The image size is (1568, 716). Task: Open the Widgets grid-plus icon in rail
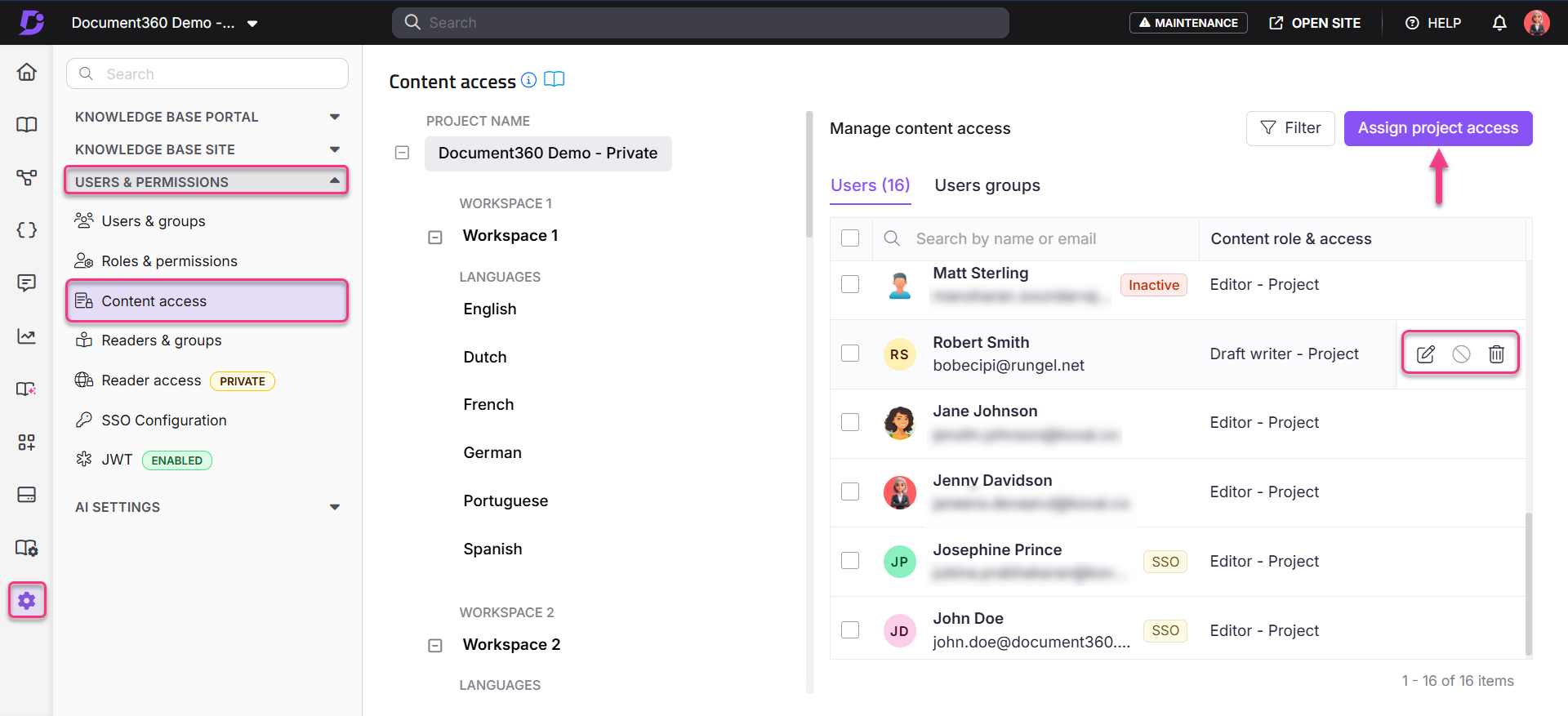point(27,442)
